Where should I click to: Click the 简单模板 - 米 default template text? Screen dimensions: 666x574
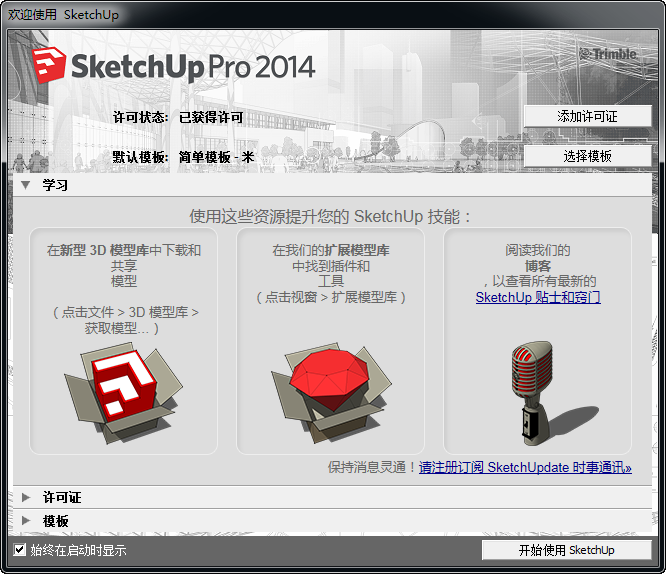216,157
